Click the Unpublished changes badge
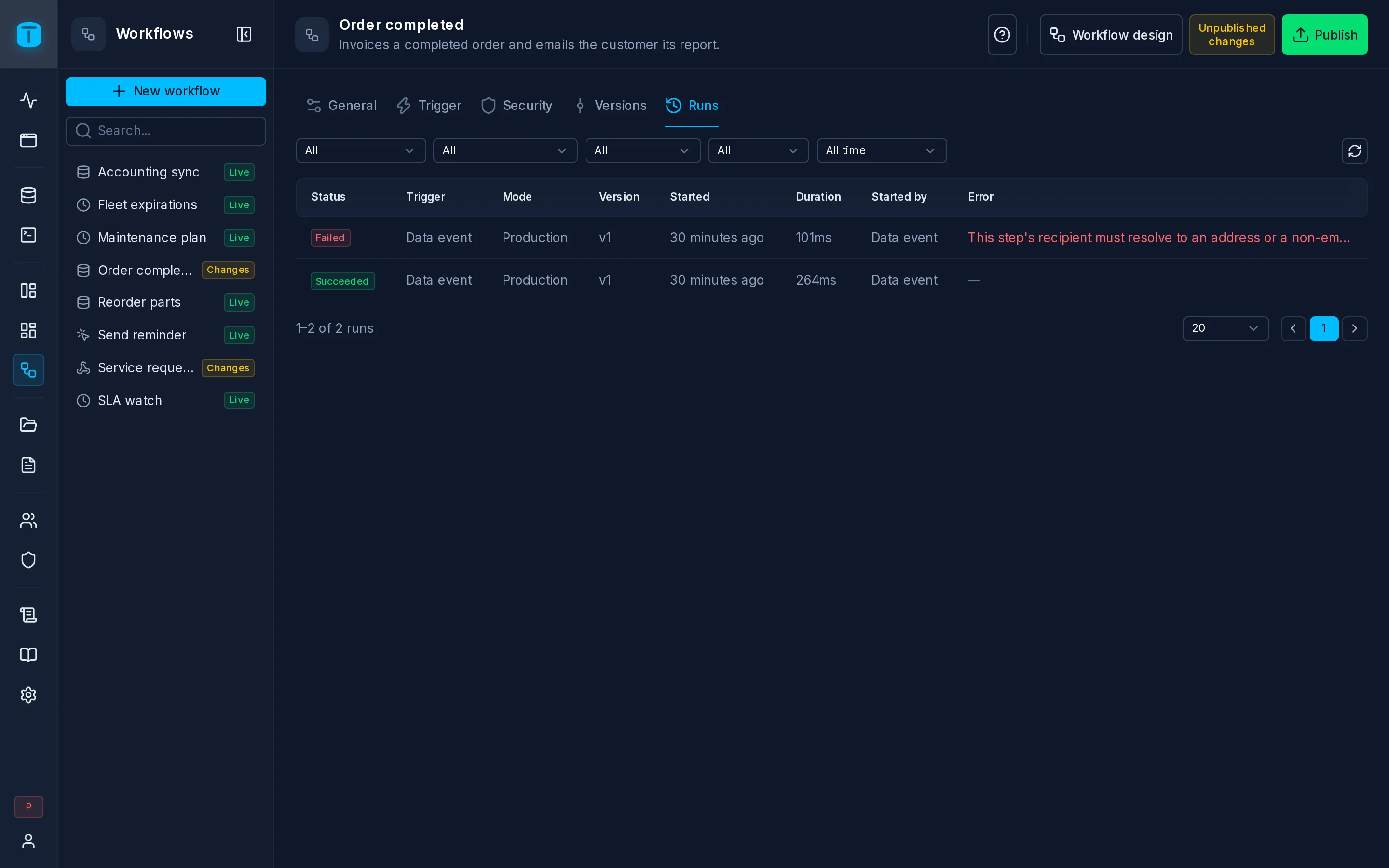1389x868 pixels. coord(1232,34)
